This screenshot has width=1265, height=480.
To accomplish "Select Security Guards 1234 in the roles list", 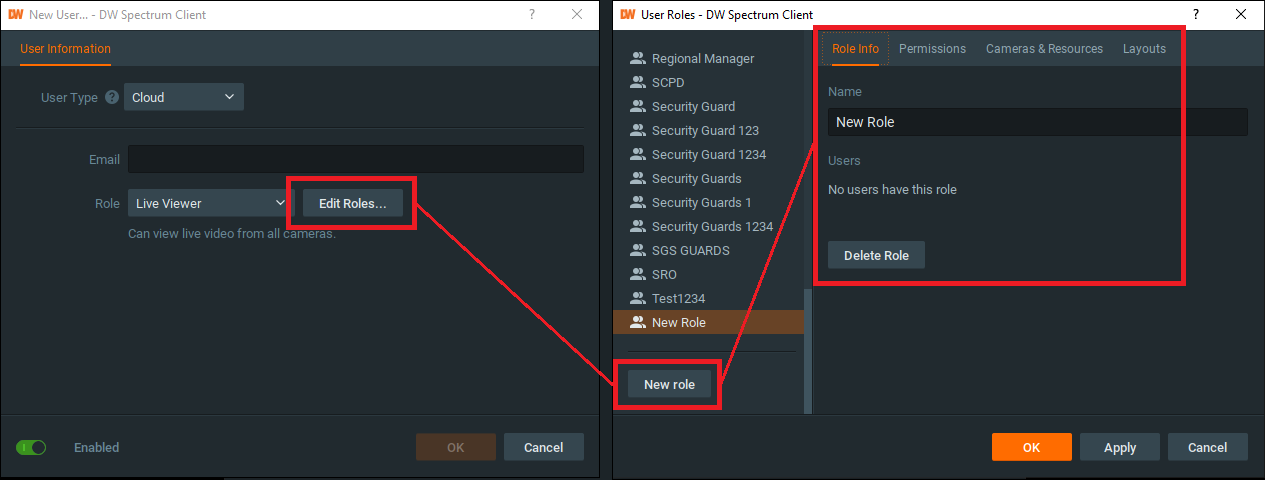I will [x=712, y=227].
